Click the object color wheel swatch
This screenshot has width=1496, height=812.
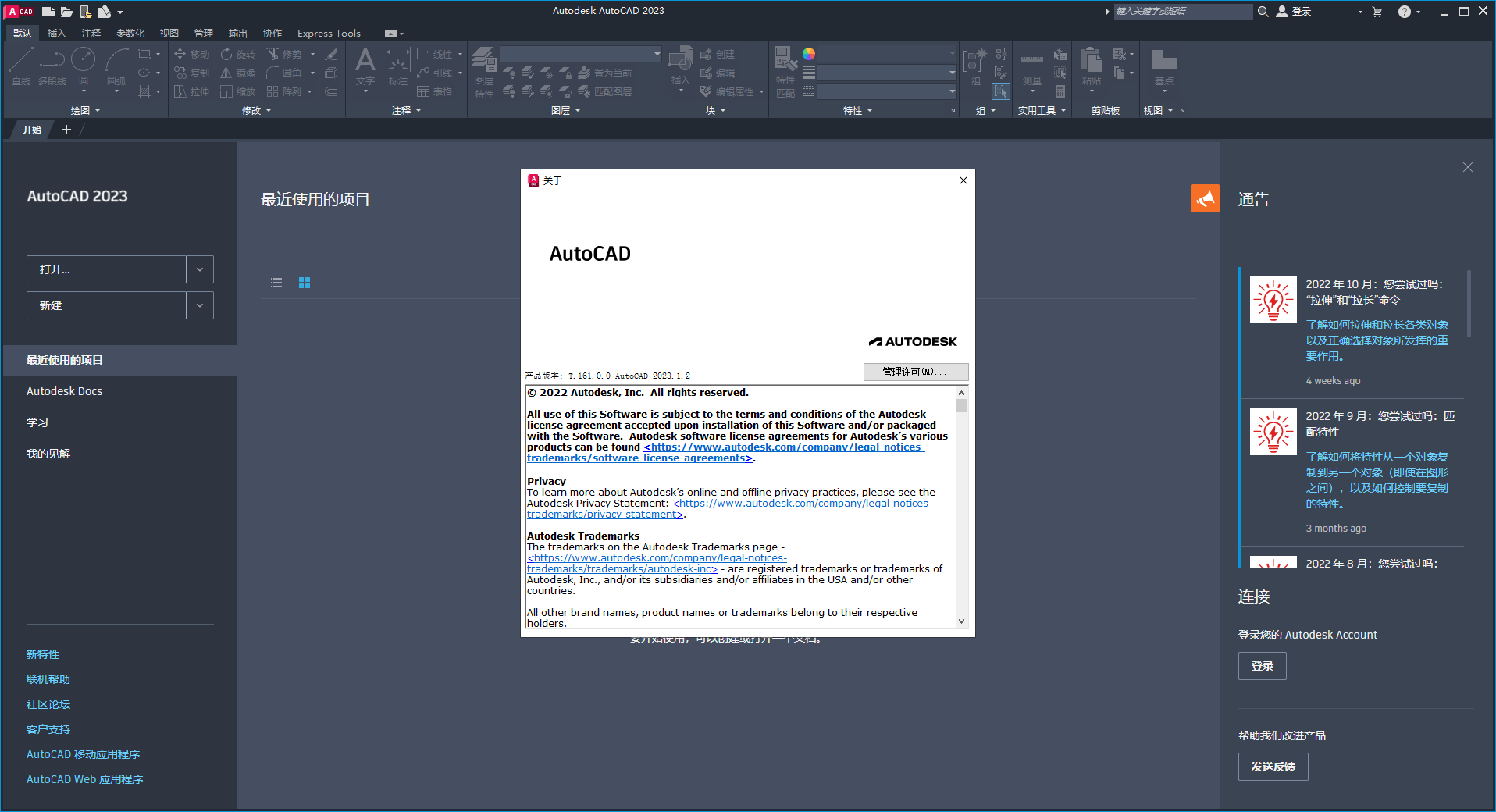click(x=809, y=54)
